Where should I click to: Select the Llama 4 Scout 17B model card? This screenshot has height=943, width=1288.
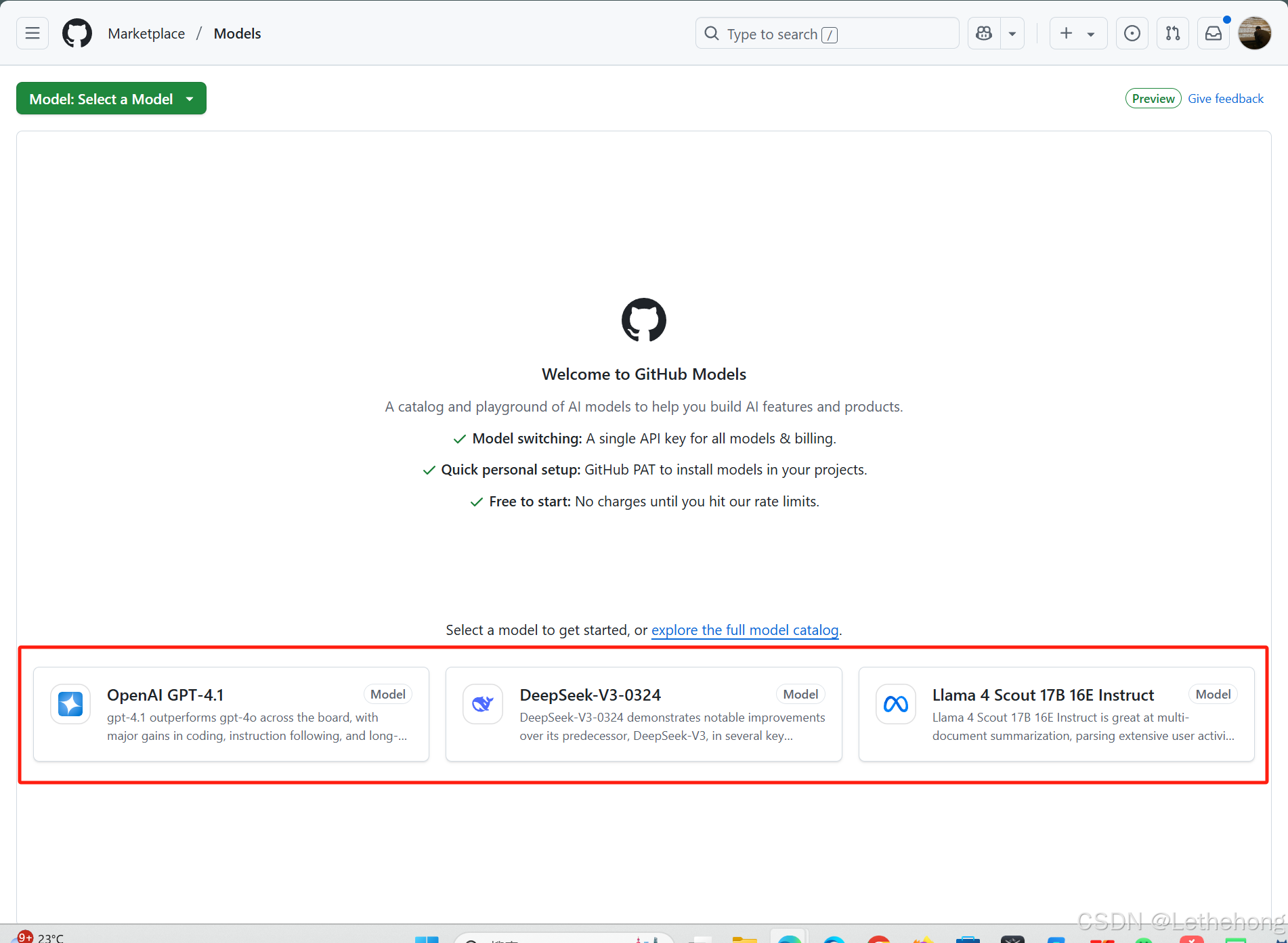pyautogui.click(x=1056, y=714)
